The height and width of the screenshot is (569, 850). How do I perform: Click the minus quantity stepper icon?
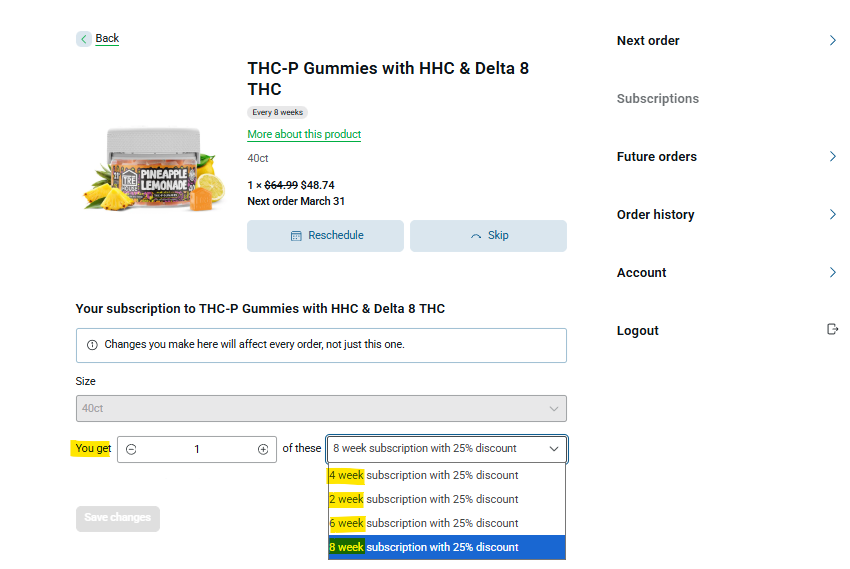pos(131,449)
